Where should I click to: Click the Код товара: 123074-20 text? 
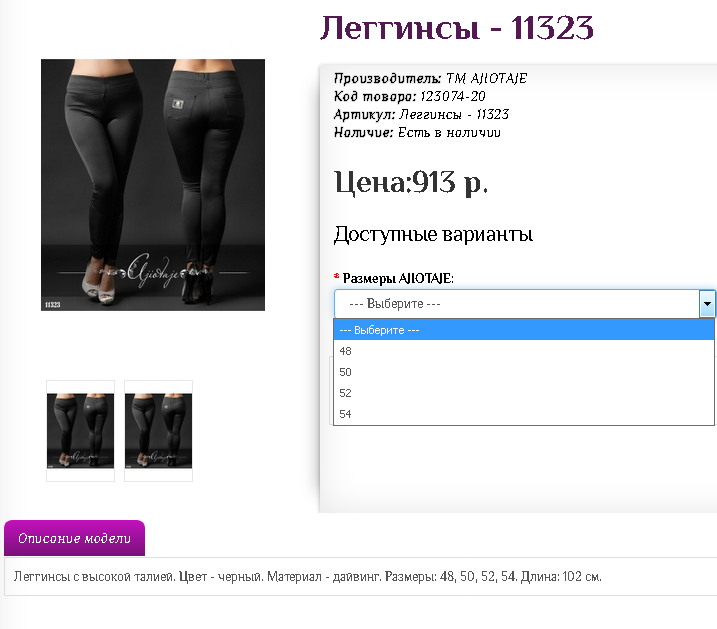[x=409, y=96]
